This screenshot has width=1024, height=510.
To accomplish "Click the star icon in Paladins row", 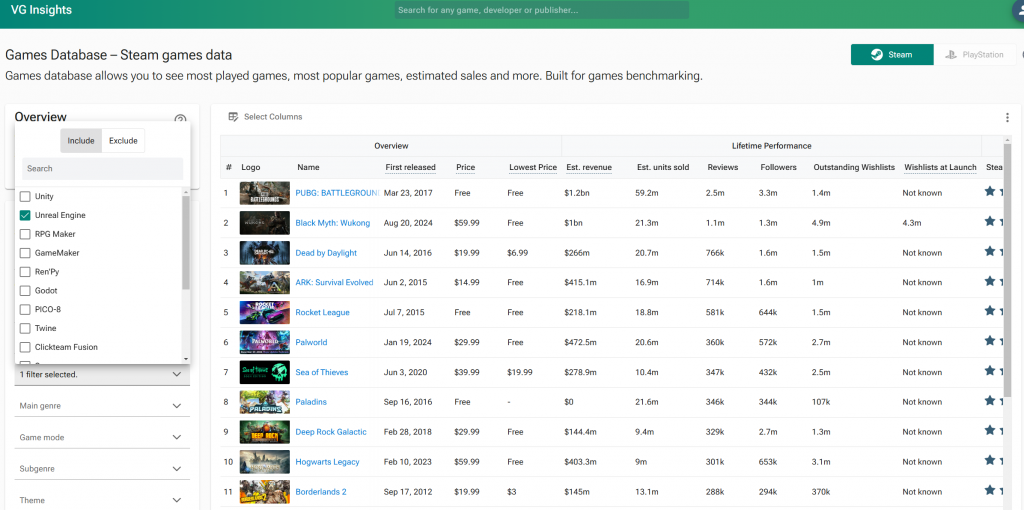I will (989, 400).
